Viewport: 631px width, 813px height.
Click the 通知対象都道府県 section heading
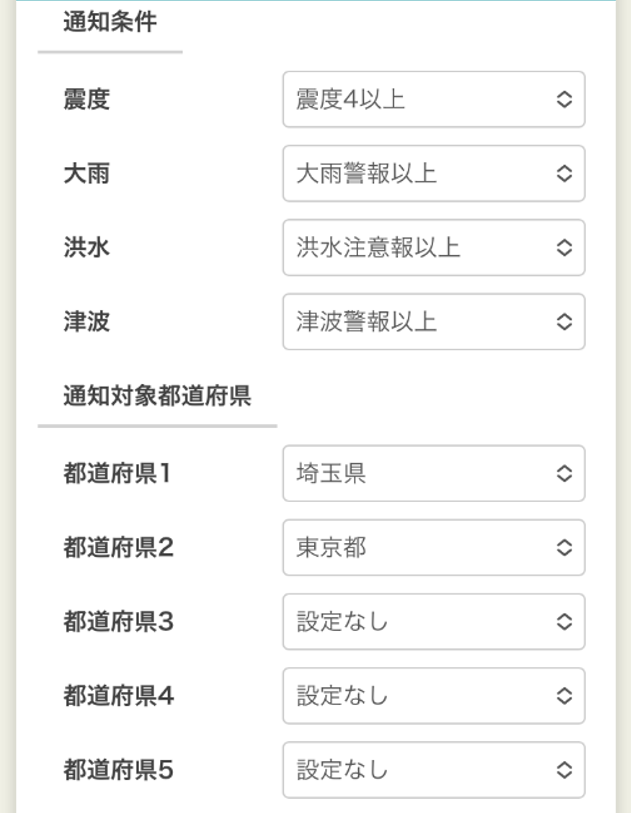[156, 397]
